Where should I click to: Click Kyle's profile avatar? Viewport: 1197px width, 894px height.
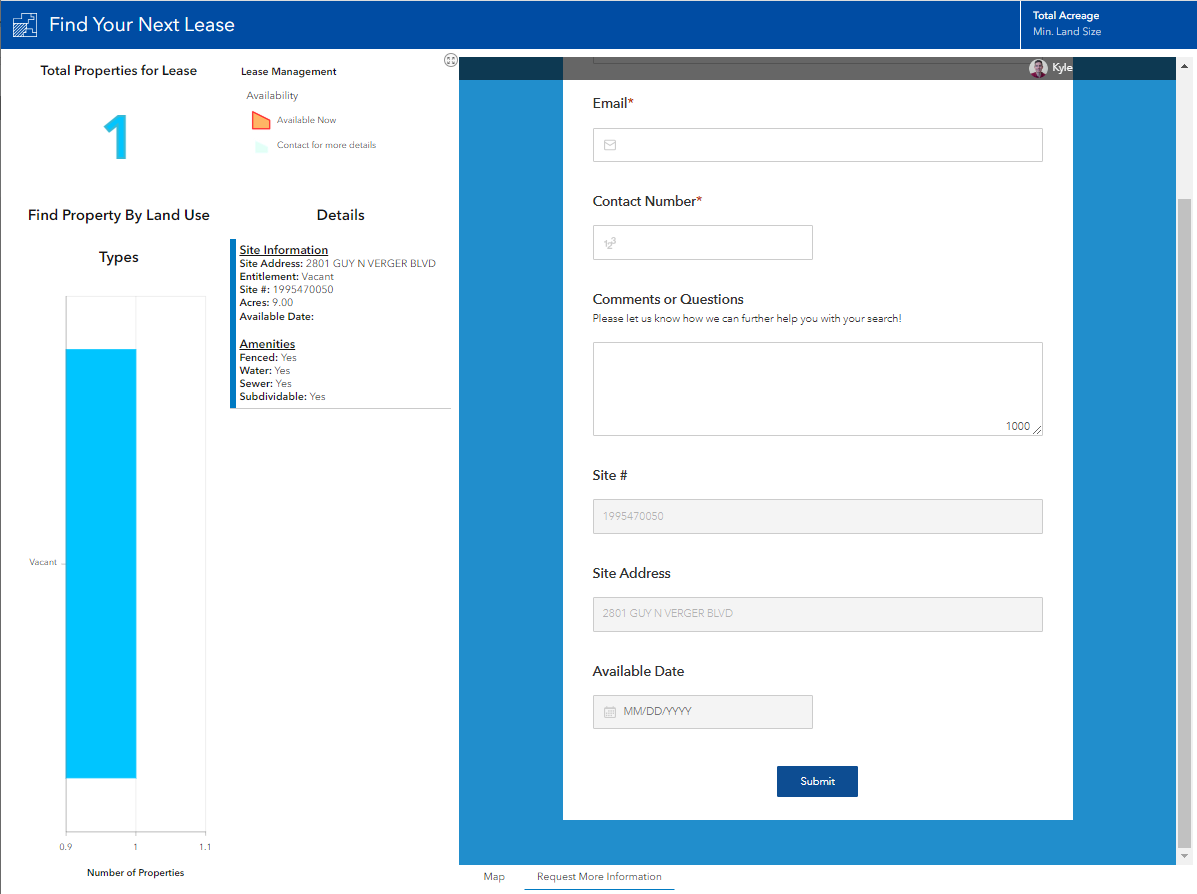coord(1037,68)
